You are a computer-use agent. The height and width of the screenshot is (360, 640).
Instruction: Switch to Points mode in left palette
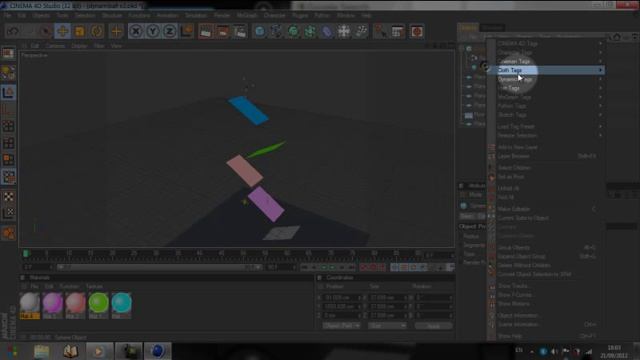8,126
